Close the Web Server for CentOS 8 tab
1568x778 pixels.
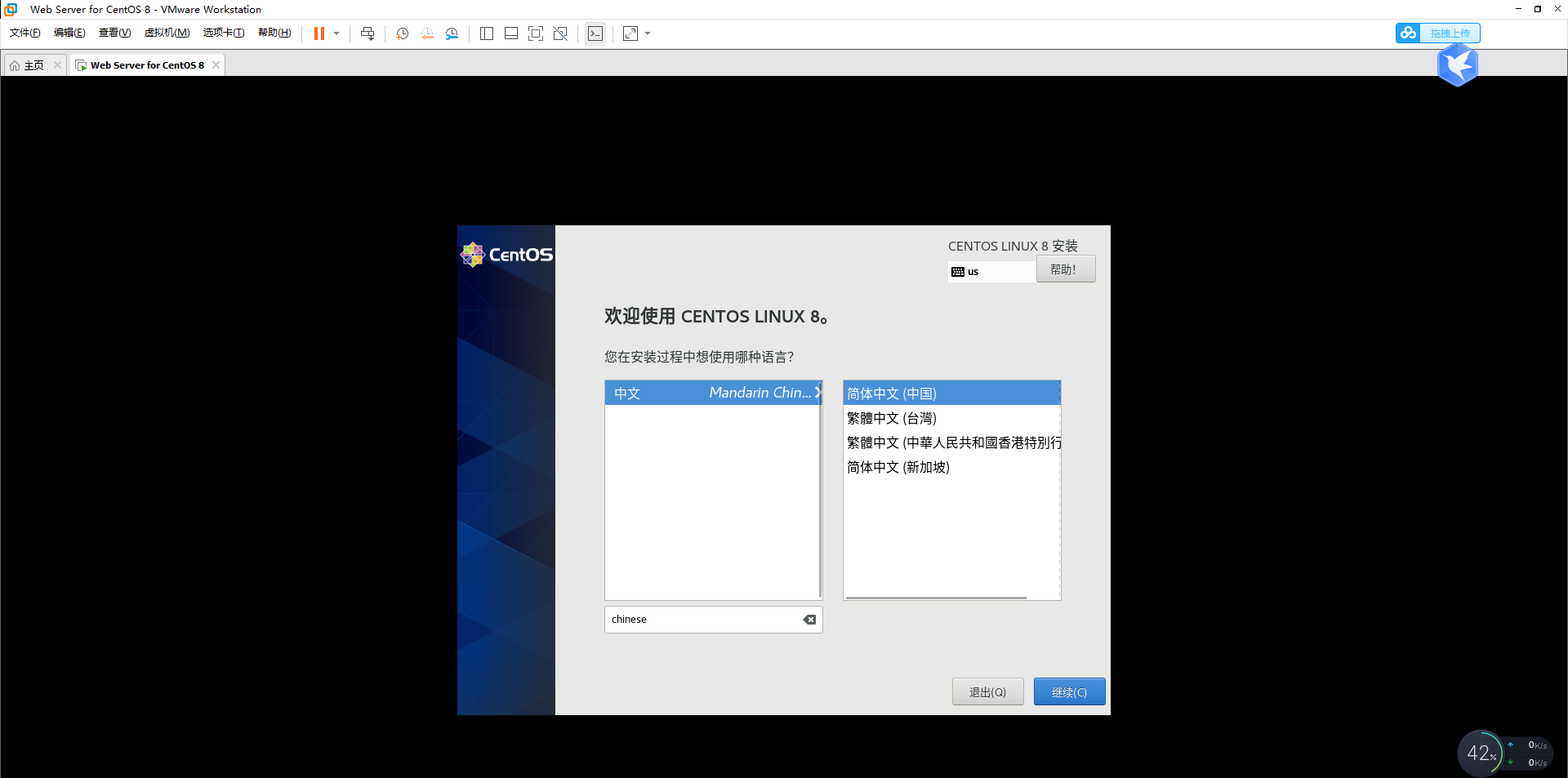coord(216,65)
